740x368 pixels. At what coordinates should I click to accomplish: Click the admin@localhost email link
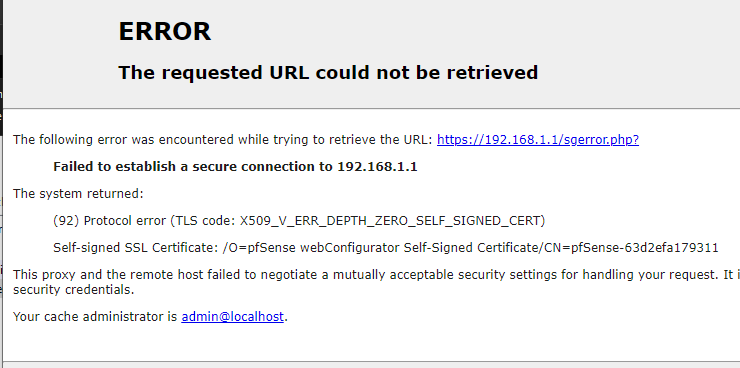tap(233, 317)
